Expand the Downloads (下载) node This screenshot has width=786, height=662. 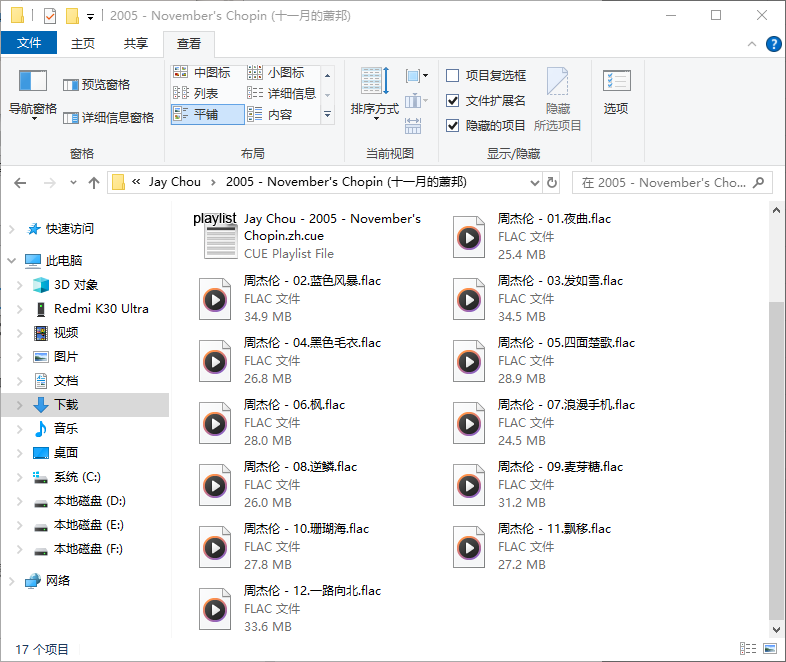20,405
